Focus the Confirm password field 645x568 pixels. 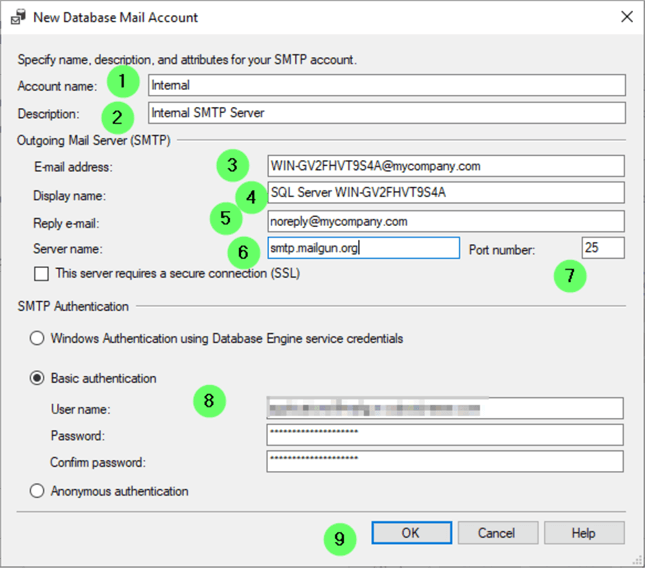click(x=445, y=461)
